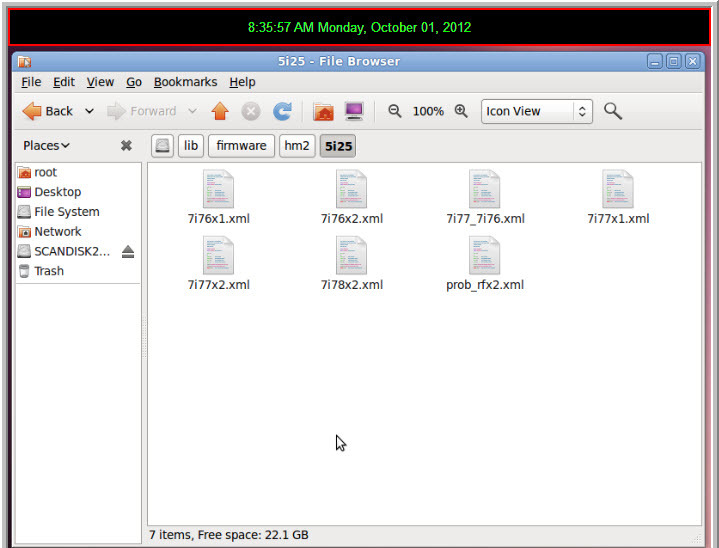Go to the lib path button

pos(191,146)
